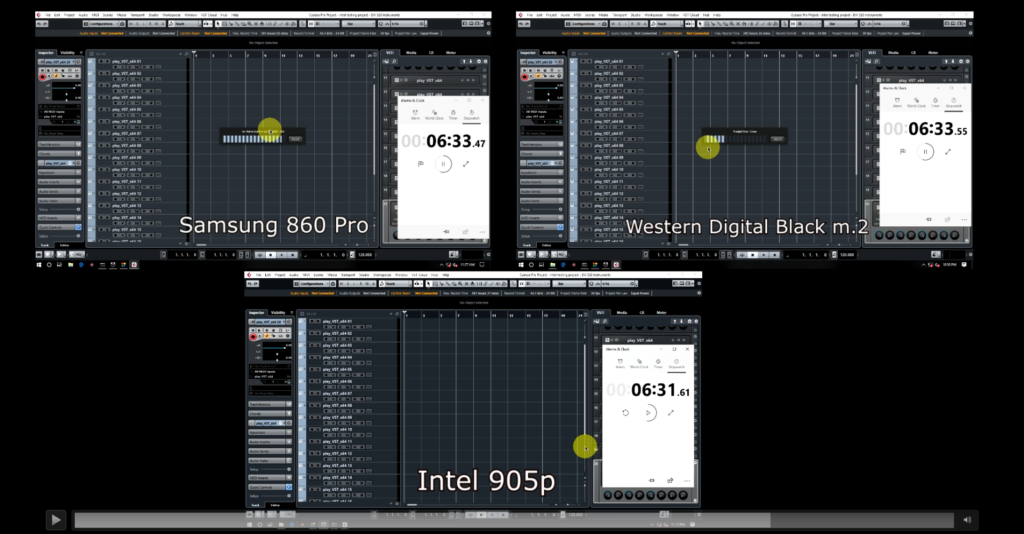Screen dimensions: 1024x534
Task: Click the Cortana search circle in Samsung window taskbar
Action: (x=49, y=265)
